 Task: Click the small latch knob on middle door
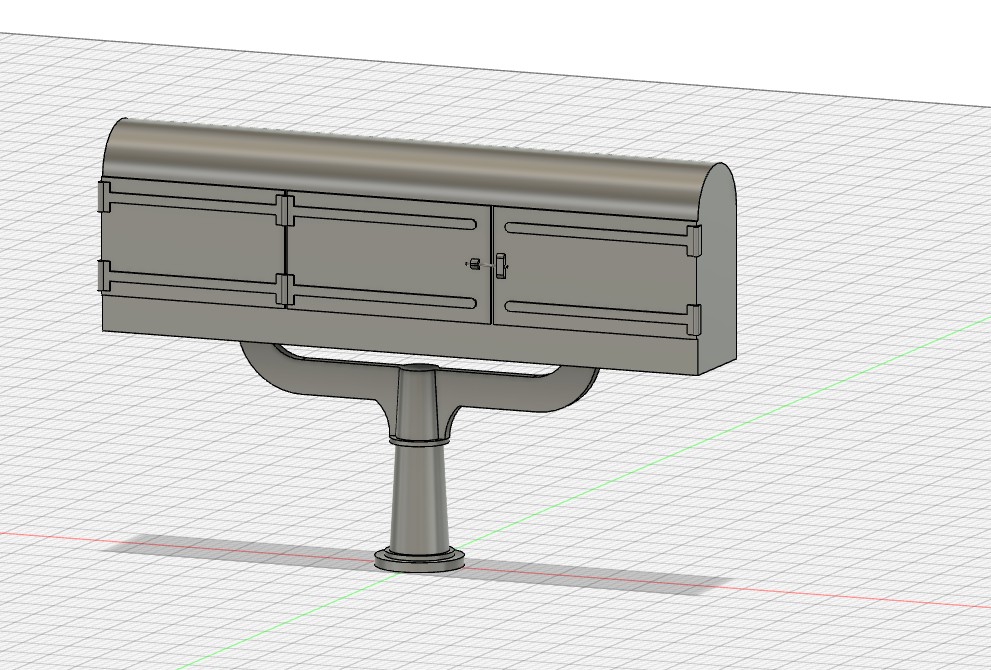[475, 264]
